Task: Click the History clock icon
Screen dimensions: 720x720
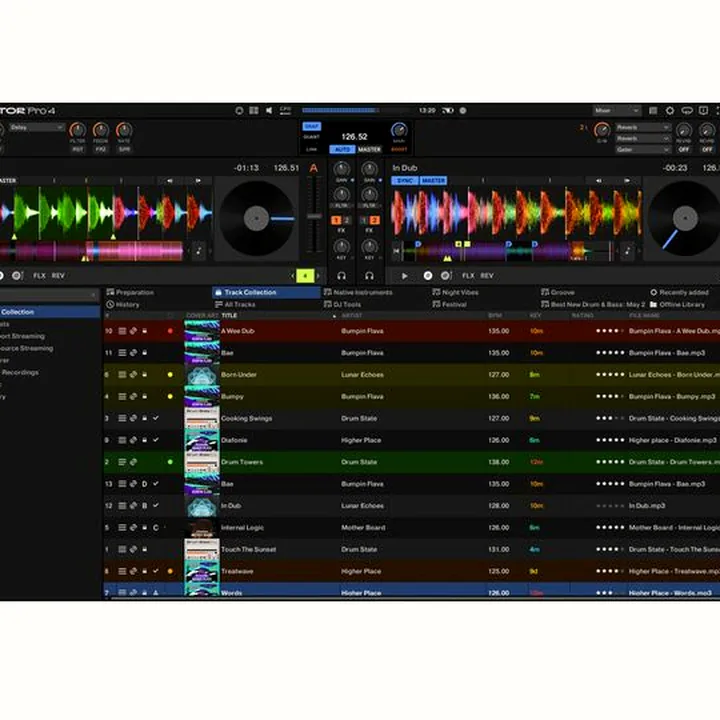Action: (x=110, y=304)
